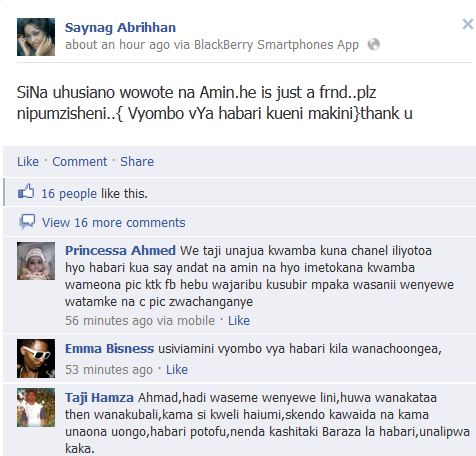The width and height of the screenshot is (476, 456).
Task: Open Saynag Abrihhan name link
Action: [x=120, y=28]
